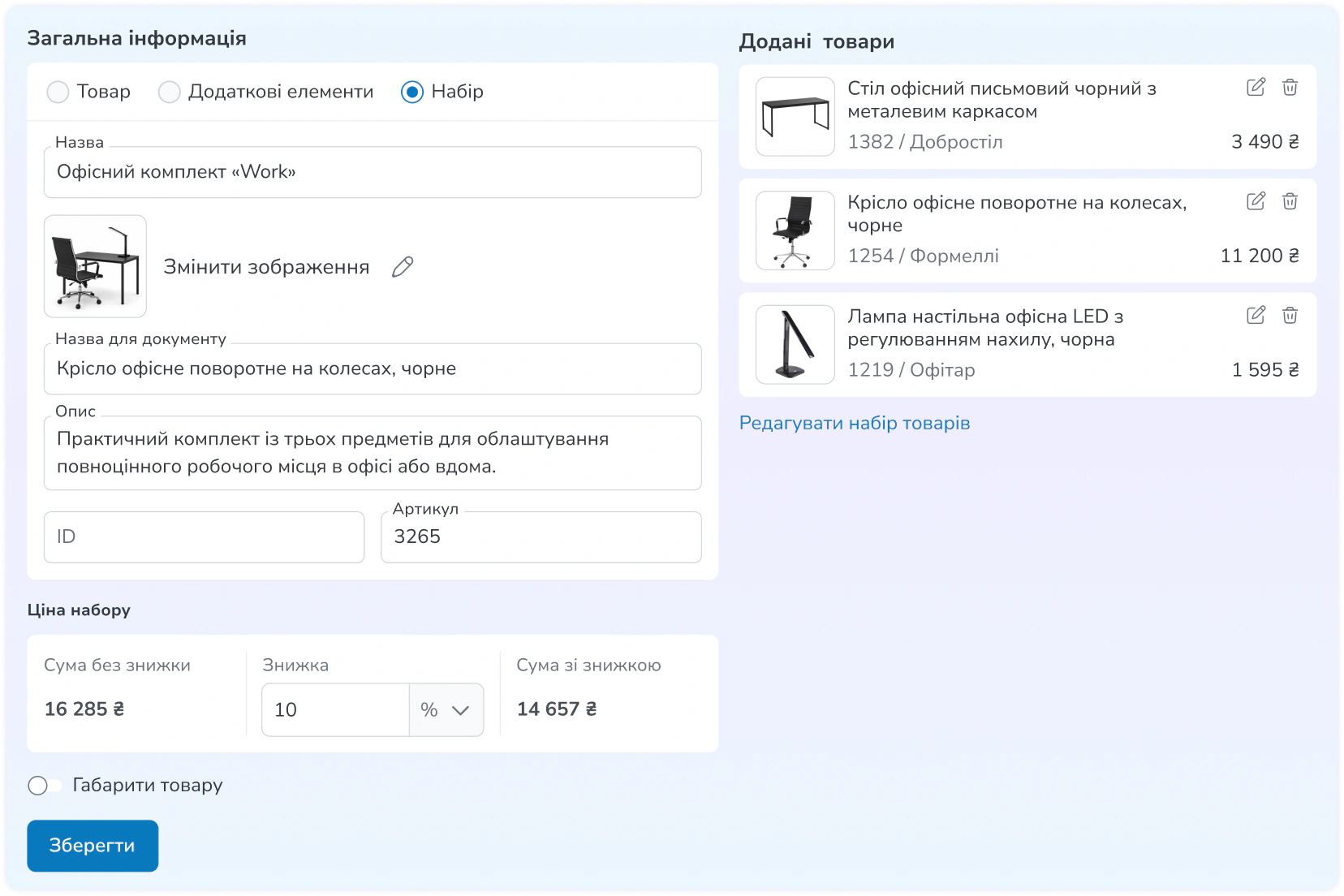Click the chair price '11 200 ₴'
The image size is (1344, 896).
(x=1260, y=256)
